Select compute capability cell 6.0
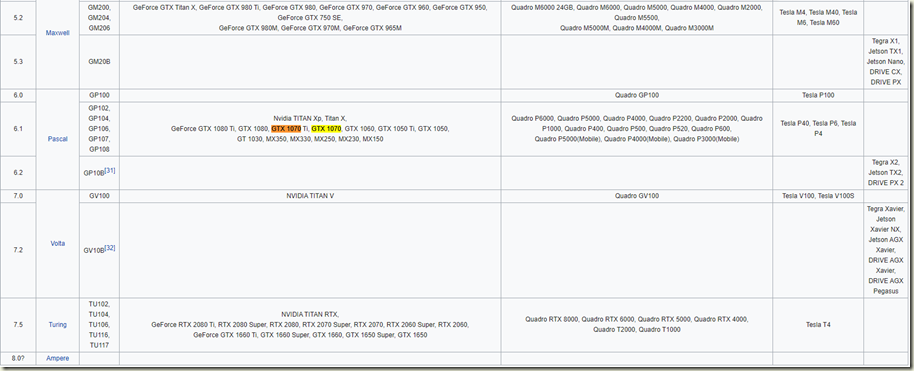 [x=17, y=95]
